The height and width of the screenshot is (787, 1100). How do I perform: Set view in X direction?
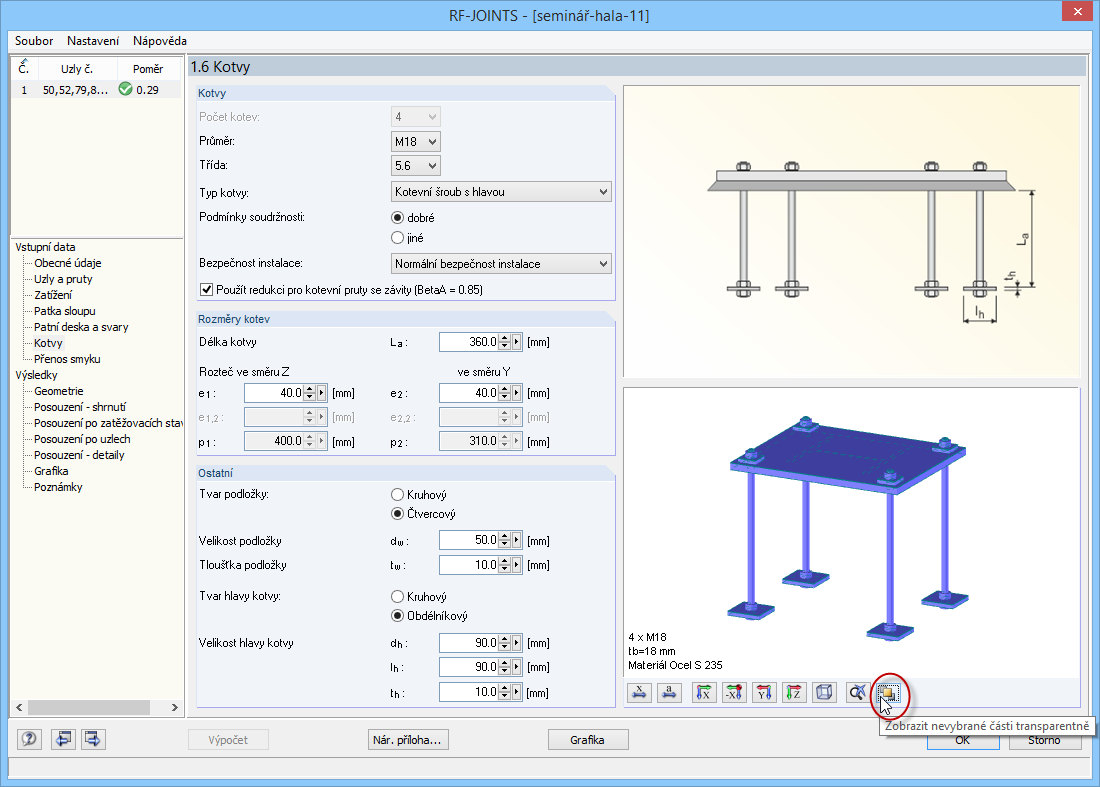click(x=704, y=693)
